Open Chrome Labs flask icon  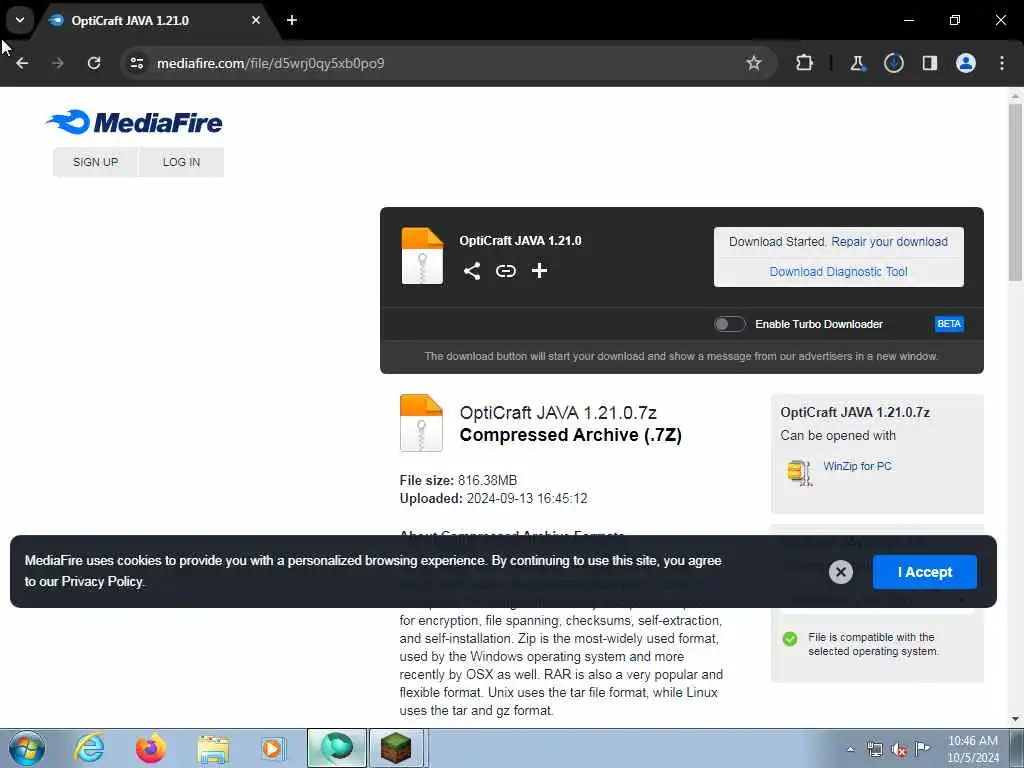857,63
